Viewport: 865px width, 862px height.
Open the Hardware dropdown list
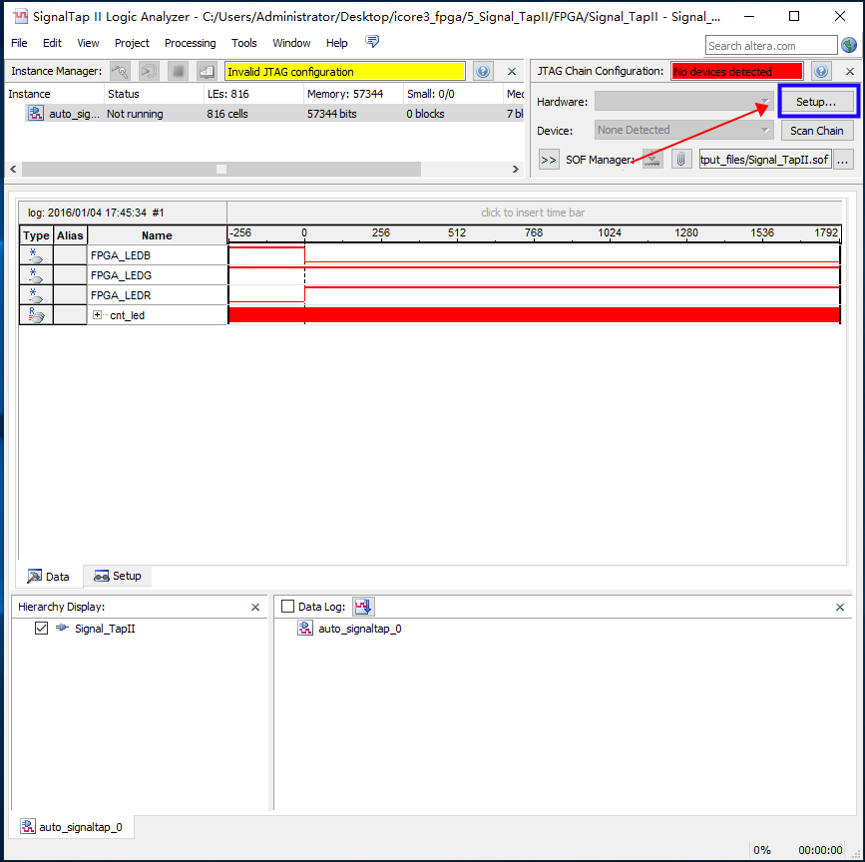point(684,102)
